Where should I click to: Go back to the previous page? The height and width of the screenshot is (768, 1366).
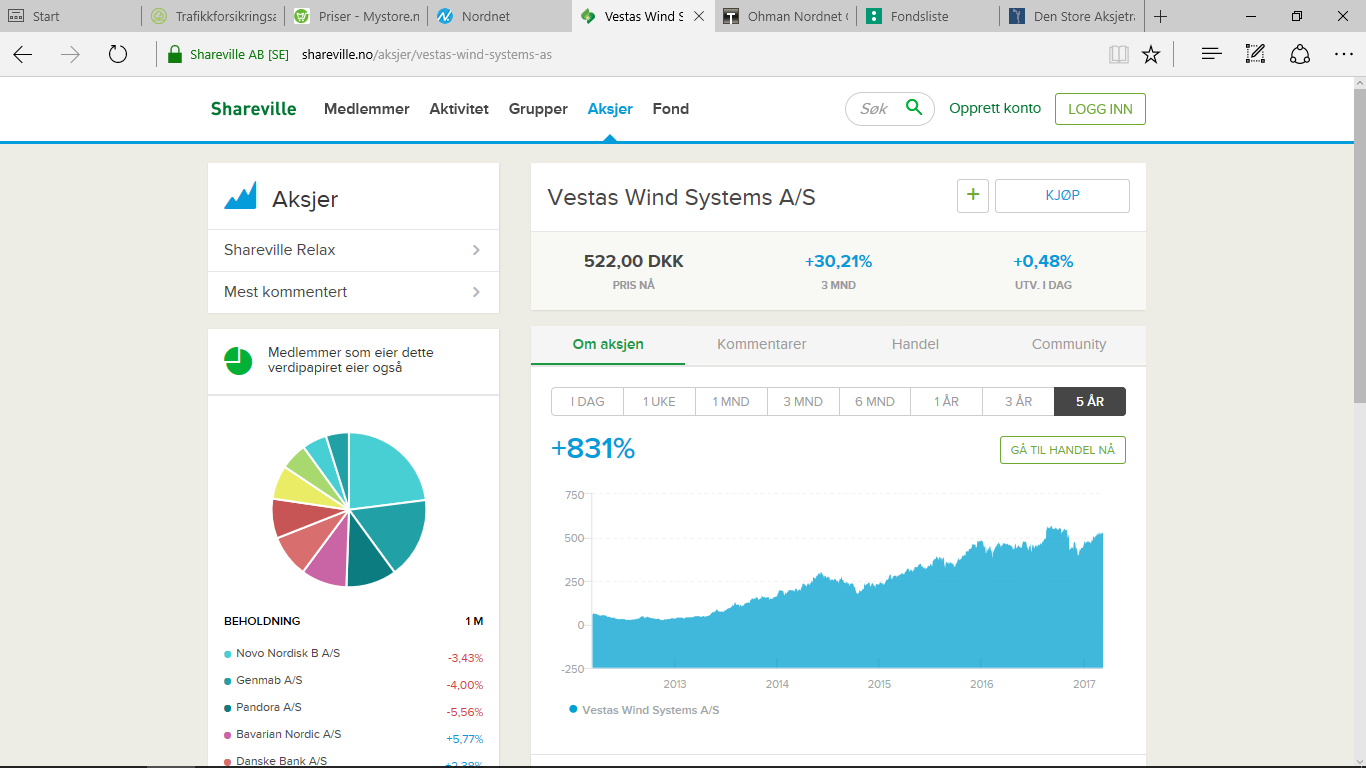23,54
